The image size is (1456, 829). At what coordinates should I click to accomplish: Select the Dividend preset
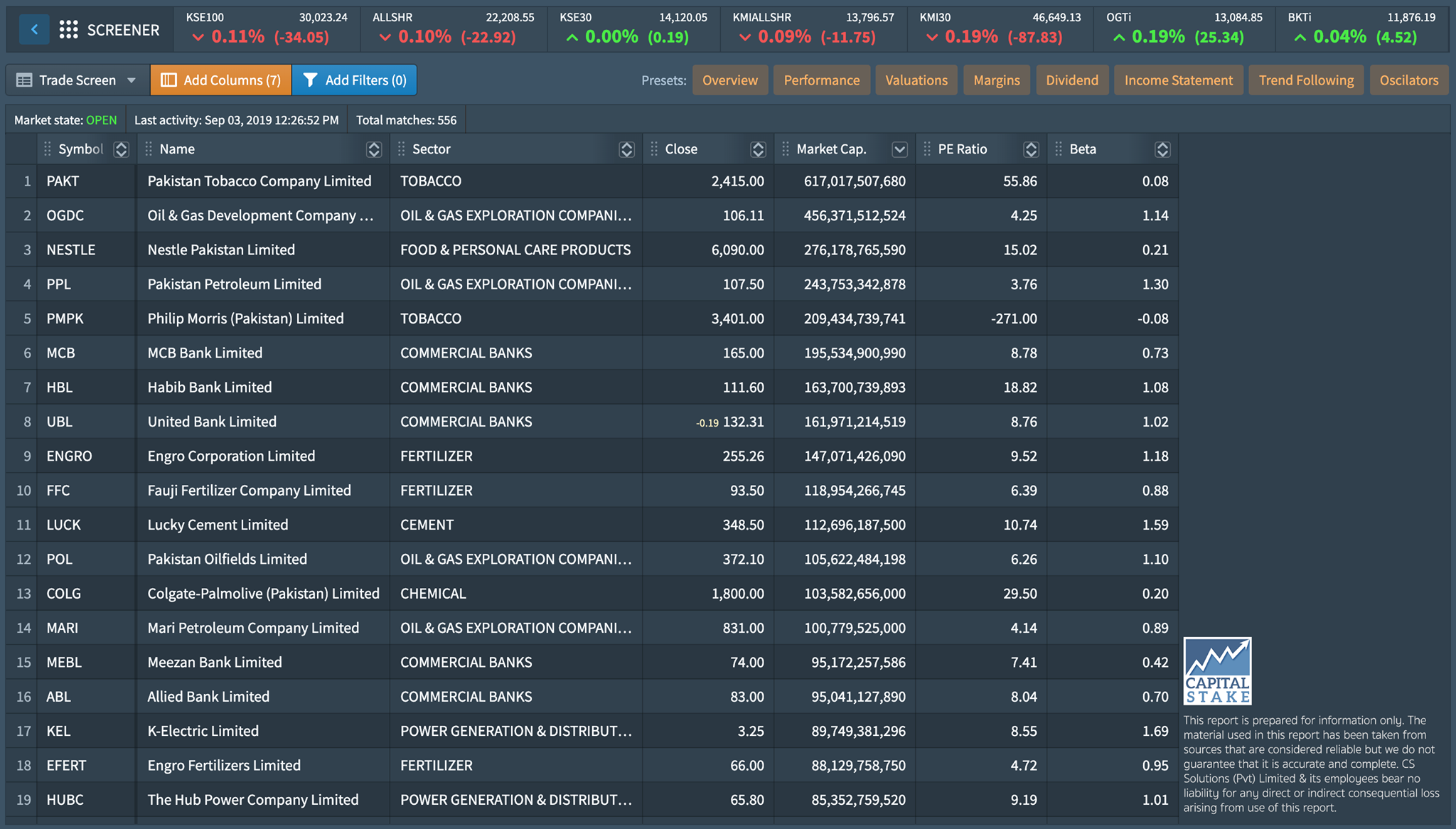(x=1072, y=80)
